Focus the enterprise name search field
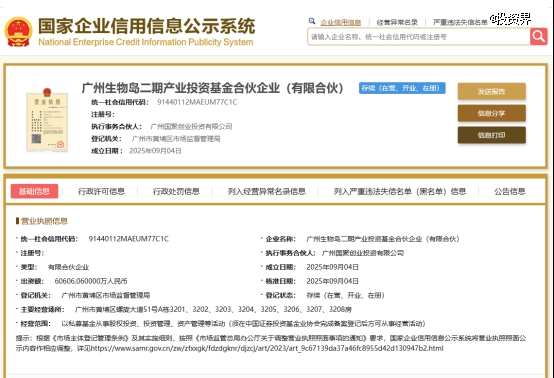The height and width of the screenshot is (378, 554). coord(419,37)
